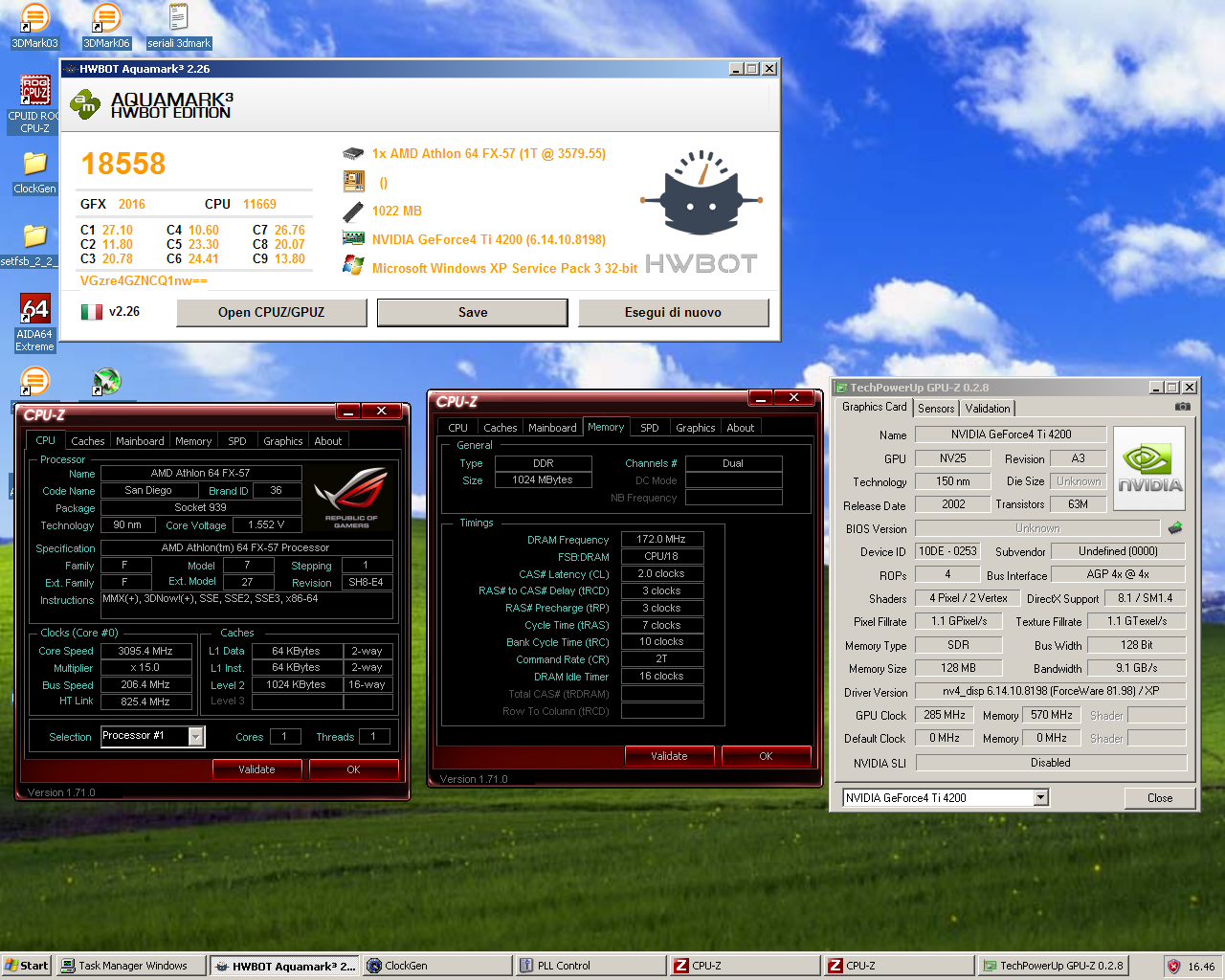
Task: Open the setfsb_2_2 folder icon
Action: click(x=34, y=245)
